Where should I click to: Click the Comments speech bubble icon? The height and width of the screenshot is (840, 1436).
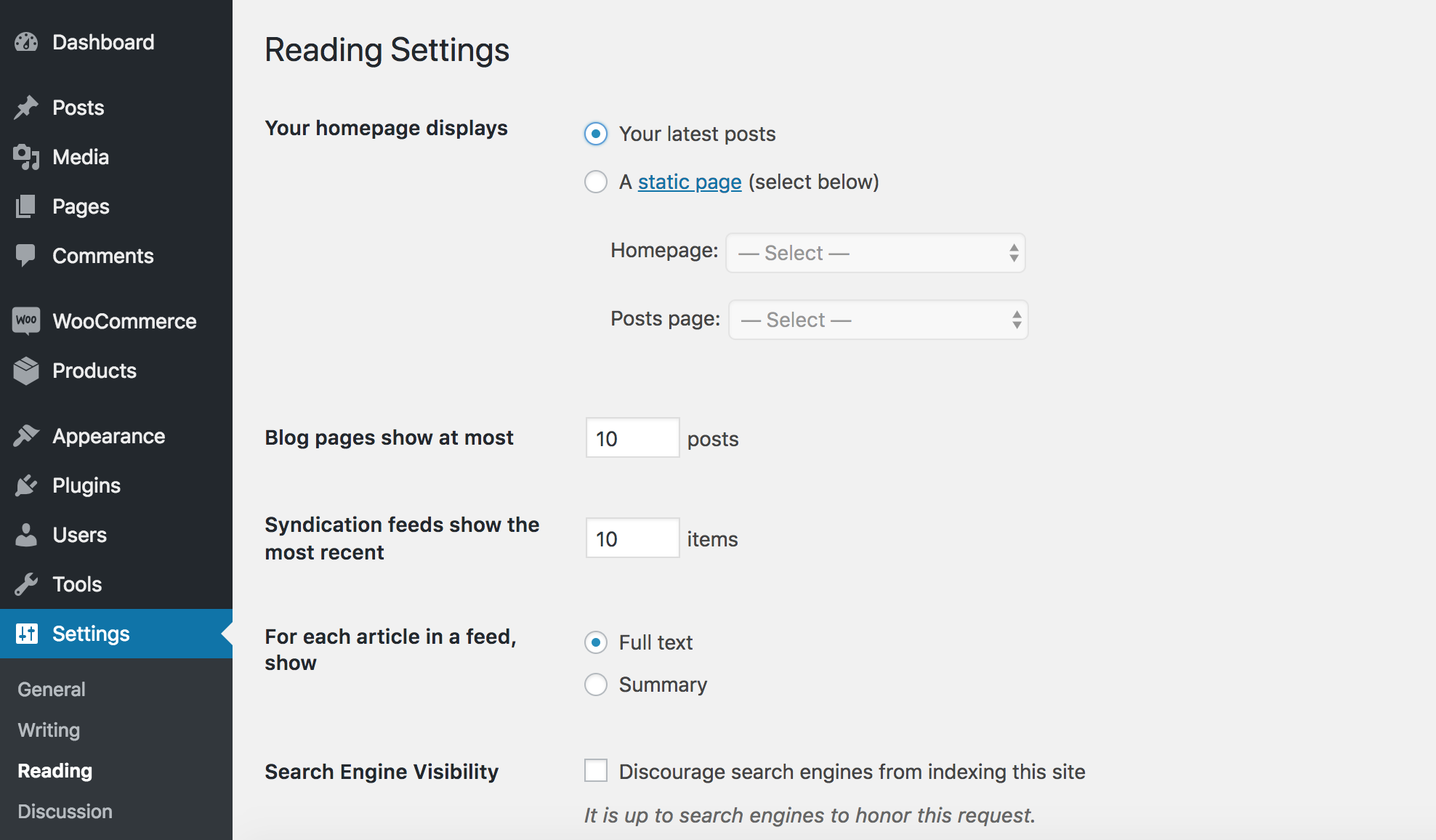point(26,255)
